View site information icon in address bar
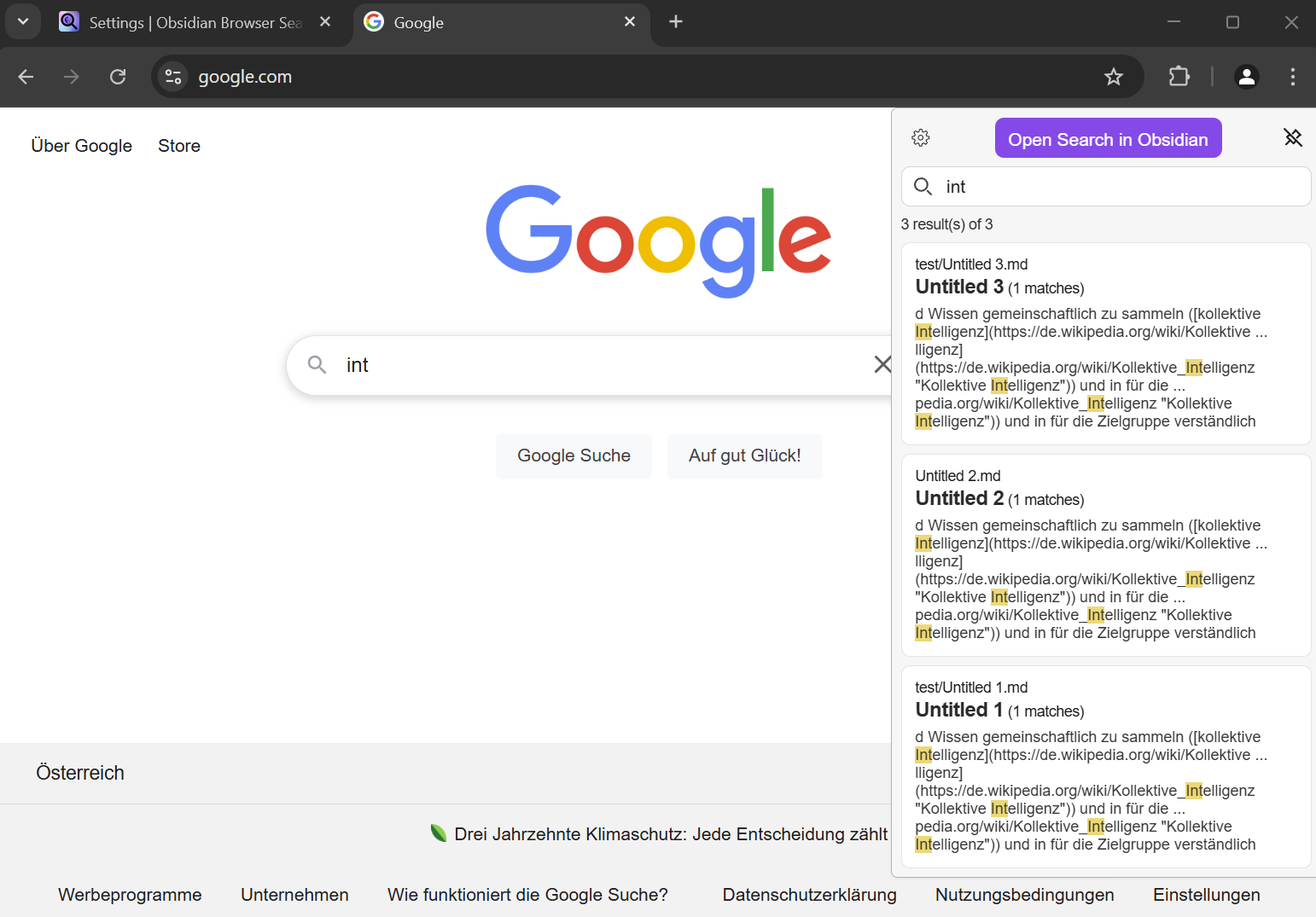Viewport: 1316px width, 917px height. pyautogui.click(x=173, y=77)
